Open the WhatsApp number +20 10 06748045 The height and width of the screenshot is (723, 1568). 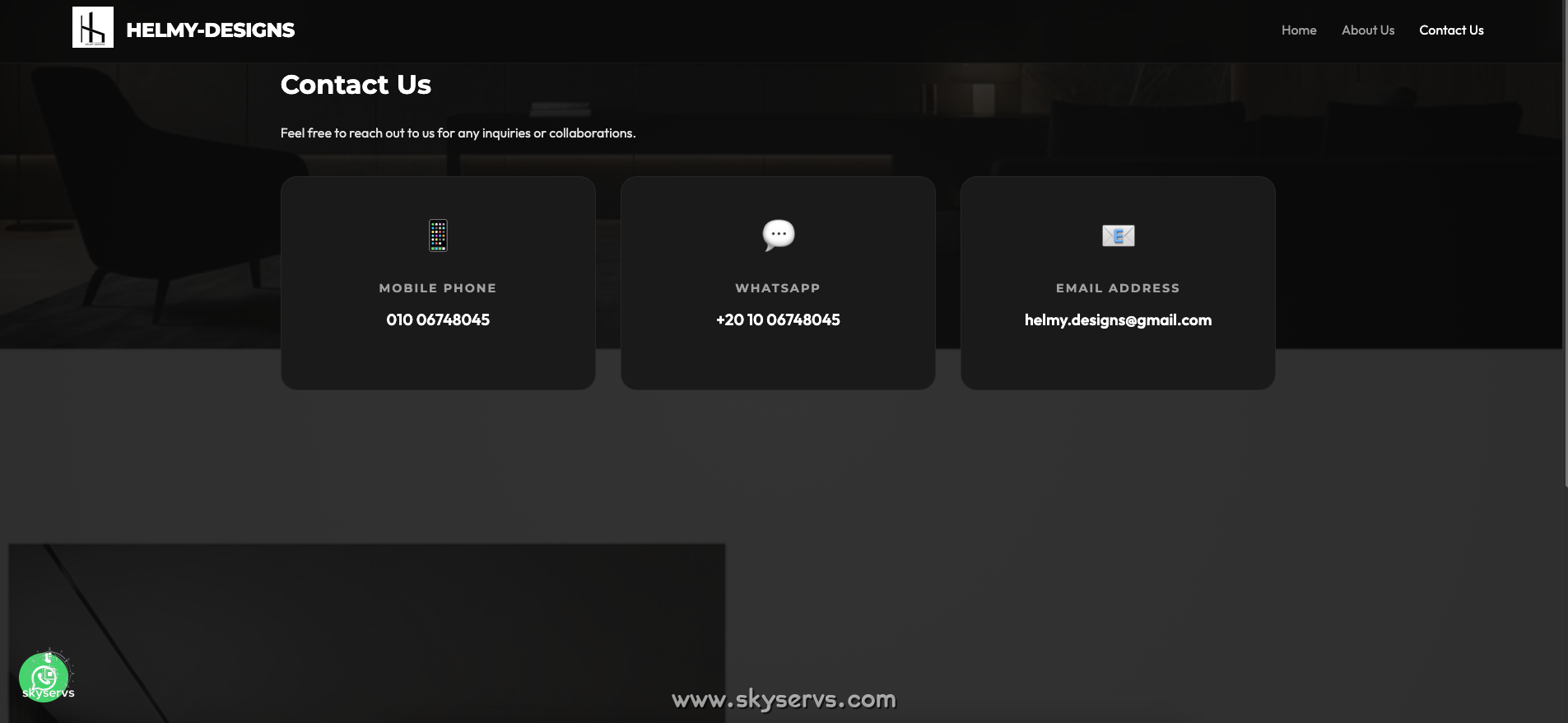tap(778, 320)
